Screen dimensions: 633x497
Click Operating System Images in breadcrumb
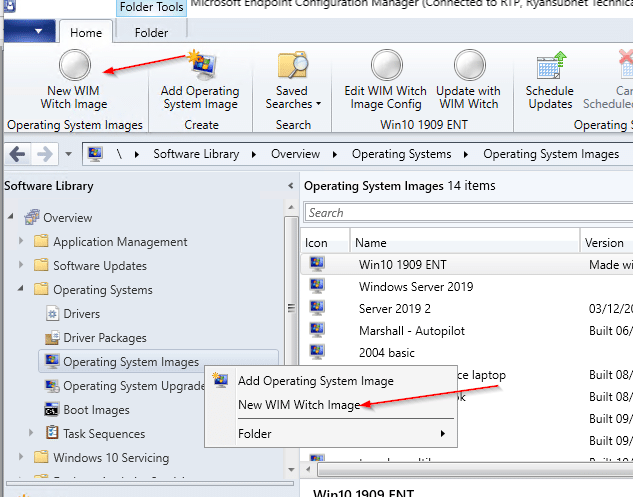point(551,154)
